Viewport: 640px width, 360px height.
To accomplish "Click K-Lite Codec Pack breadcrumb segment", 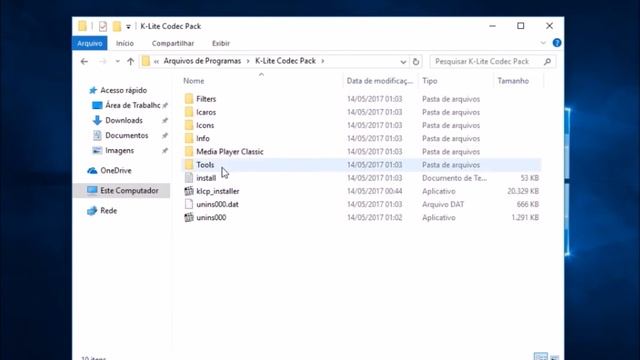I will (285, 61).
